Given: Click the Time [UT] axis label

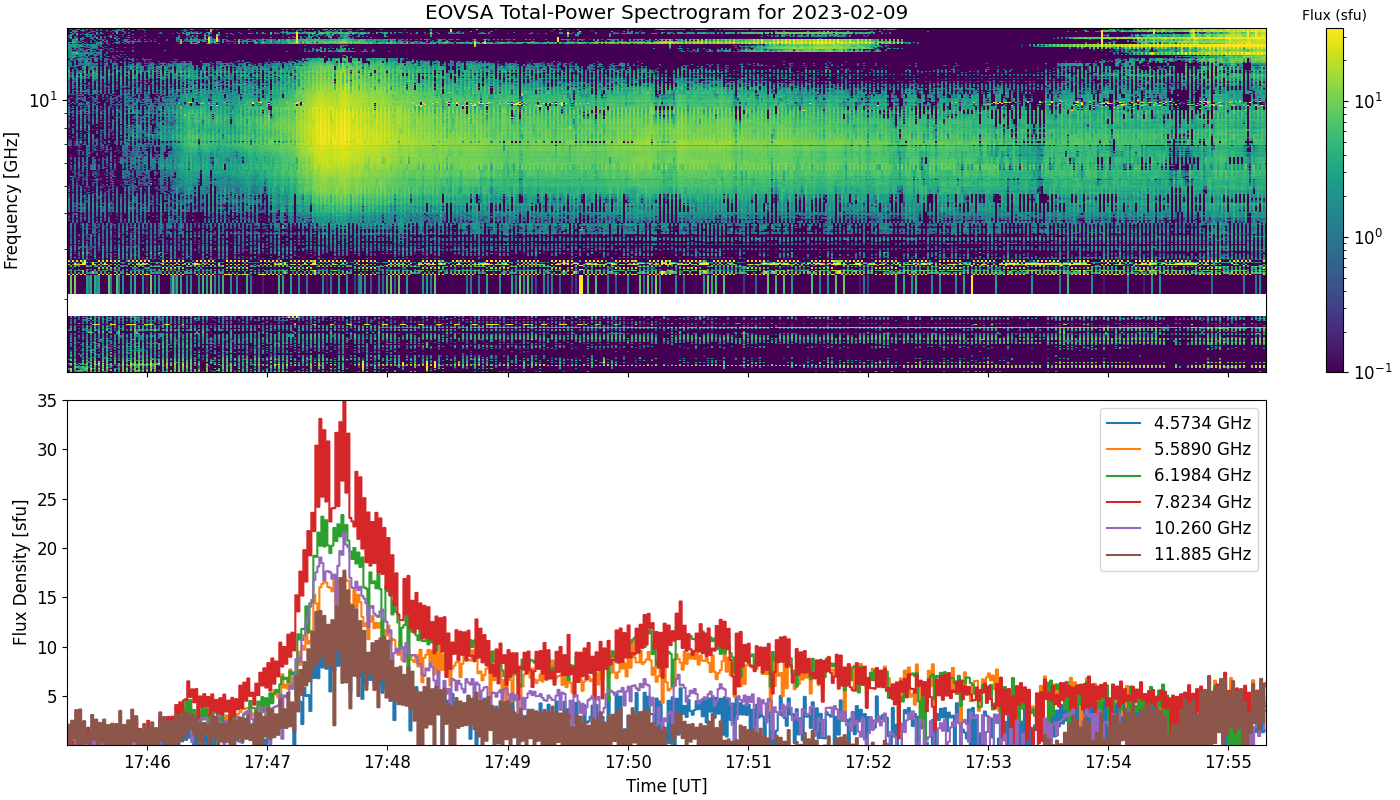Looking at the screenshot, I should 667,786.
